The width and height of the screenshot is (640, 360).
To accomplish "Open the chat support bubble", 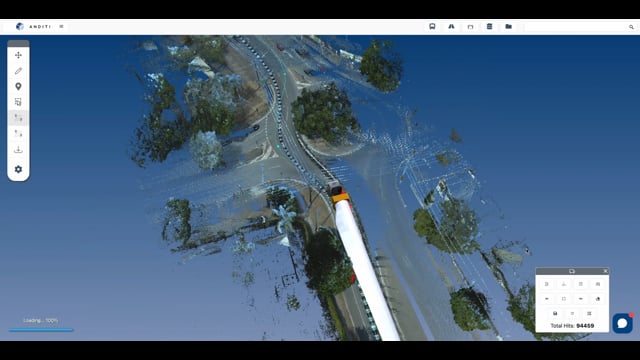I will click(x=622, y=323).
